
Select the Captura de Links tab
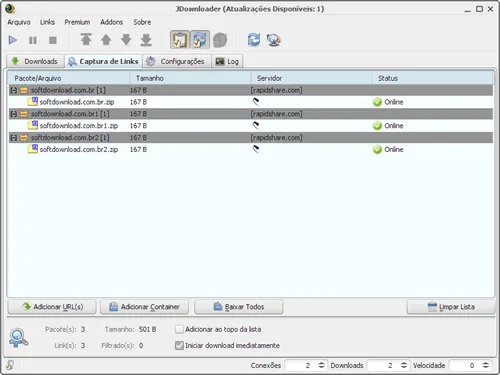pyautogui.click(x=103, y=61)
